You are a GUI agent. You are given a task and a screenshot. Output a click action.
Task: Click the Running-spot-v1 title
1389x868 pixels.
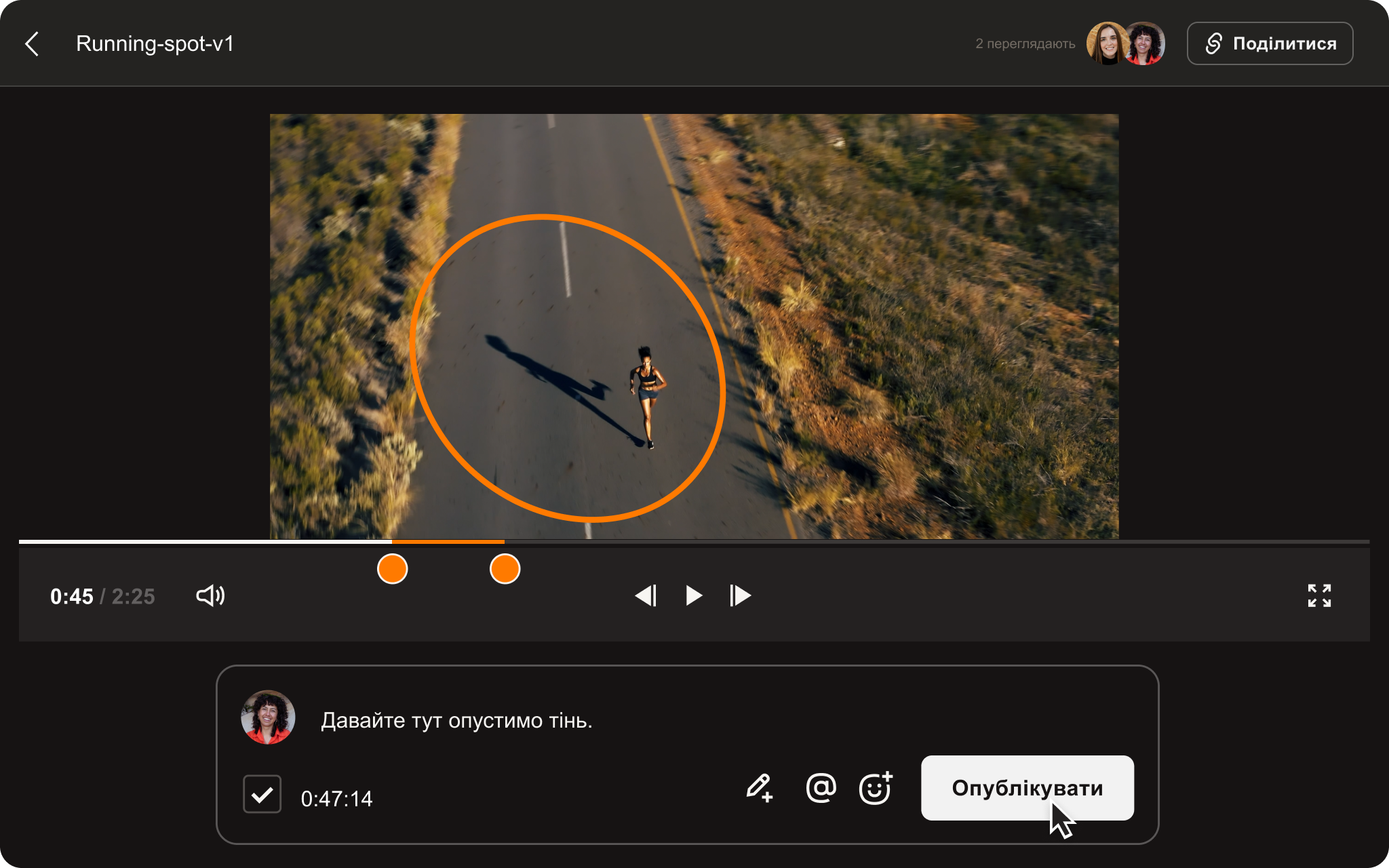tap(155, 43)
